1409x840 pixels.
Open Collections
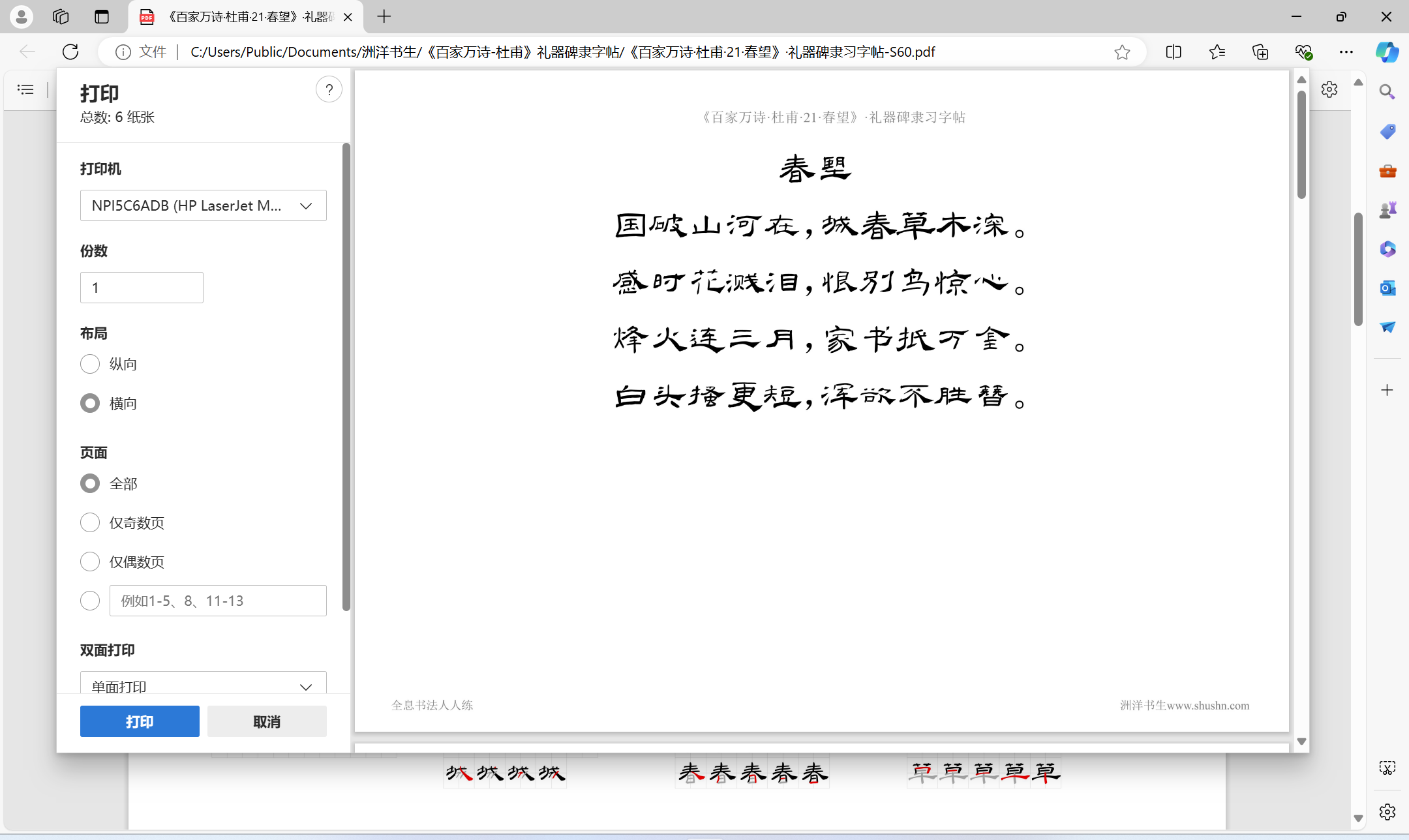(x=1260, y=52)
